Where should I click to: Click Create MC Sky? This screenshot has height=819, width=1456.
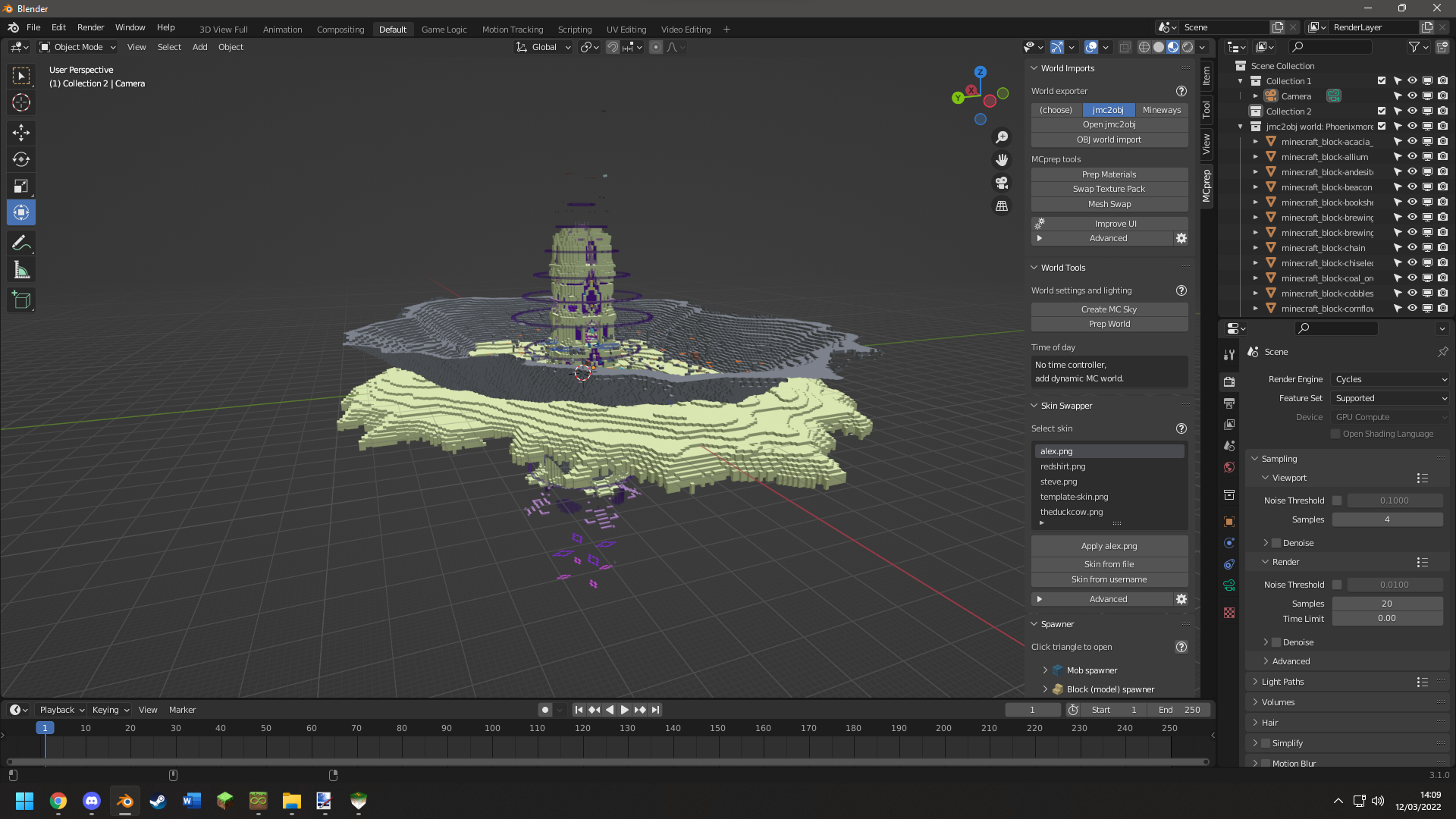[x=1109, y=309]
